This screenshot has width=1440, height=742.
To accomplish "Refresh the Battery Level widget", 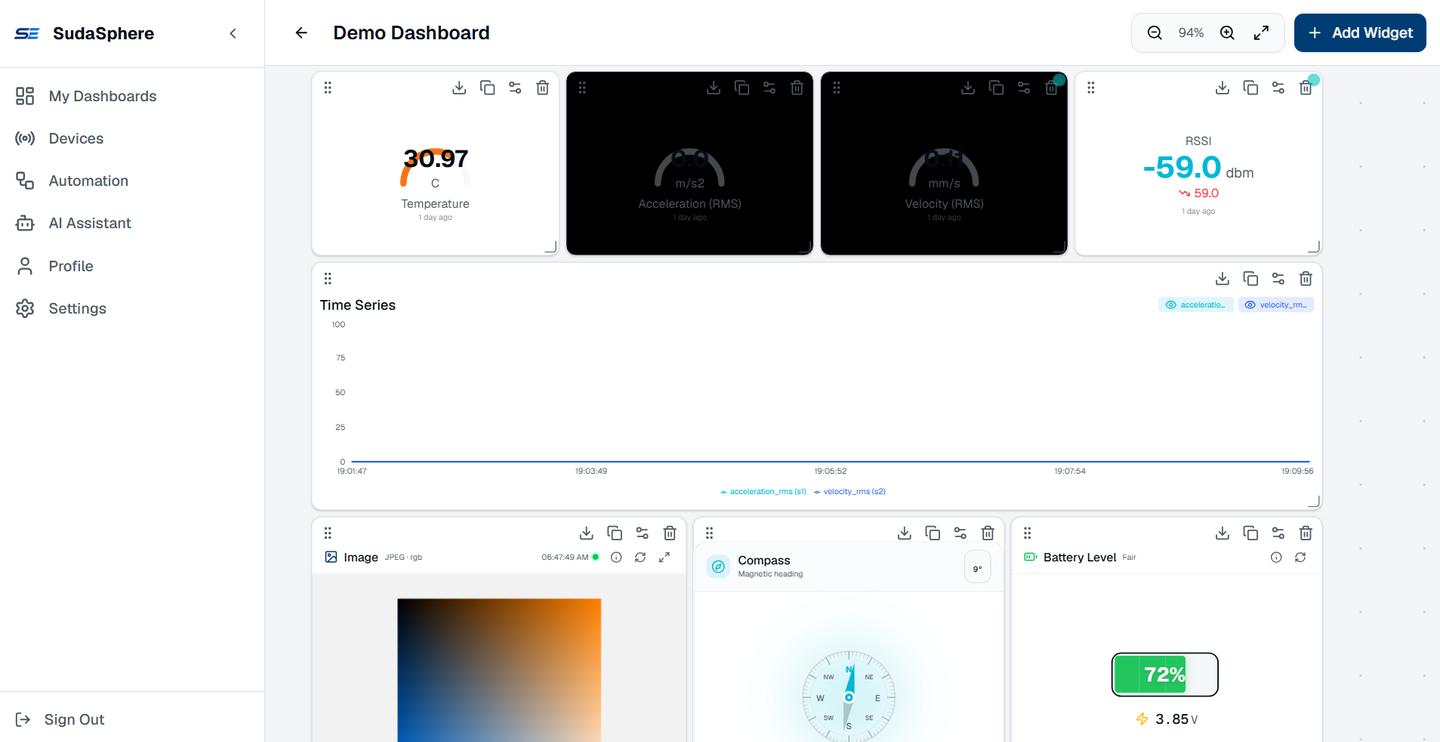I will [1300, 557].
